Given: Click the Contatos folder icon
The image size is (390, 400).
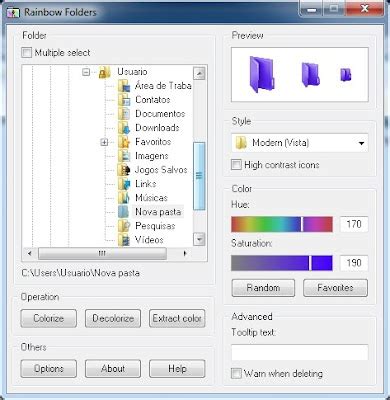Looking at the screenshot, I should (124, 100).
